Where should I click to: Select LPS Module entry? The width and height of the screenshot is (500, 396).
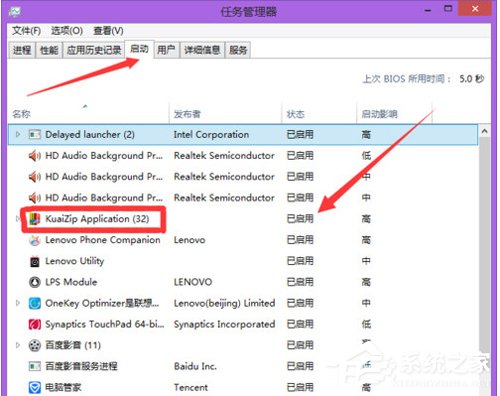[71, 282]
